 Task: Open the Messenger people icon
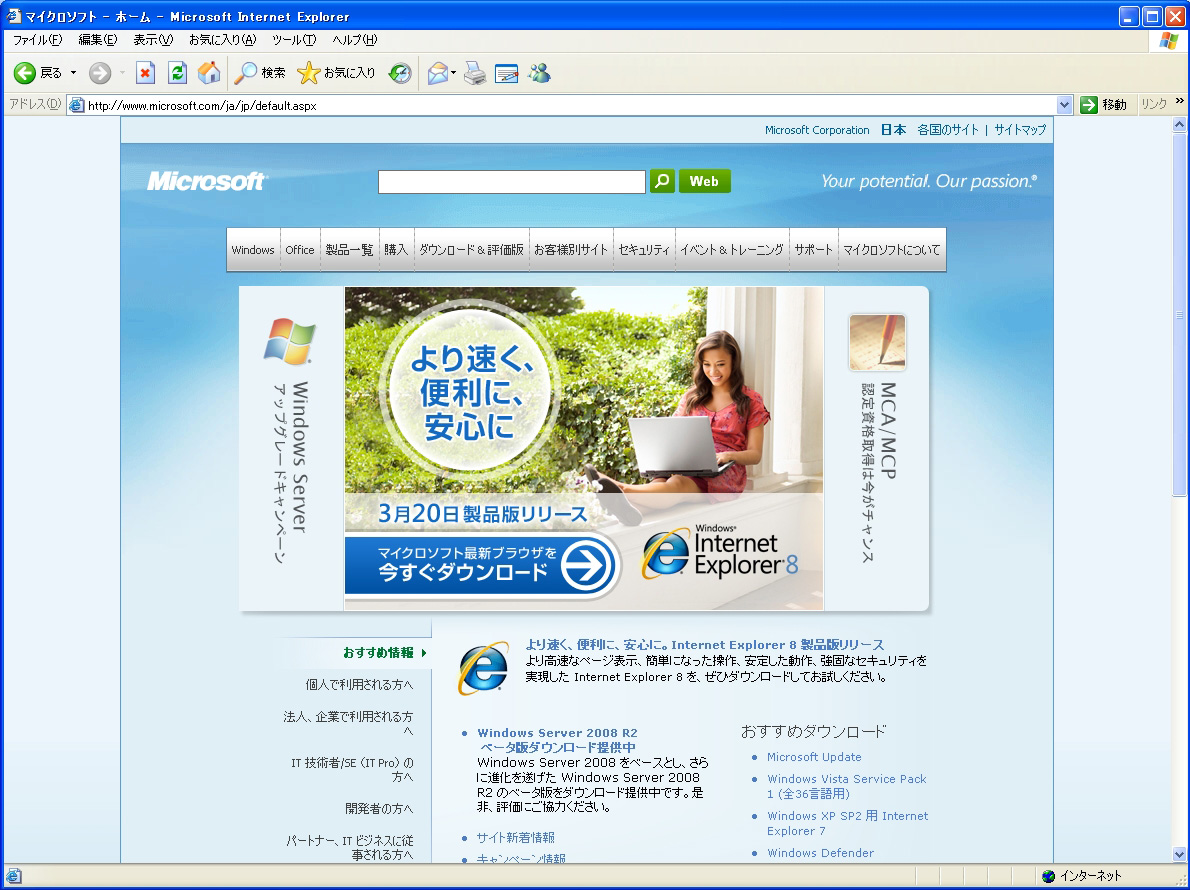539,73
